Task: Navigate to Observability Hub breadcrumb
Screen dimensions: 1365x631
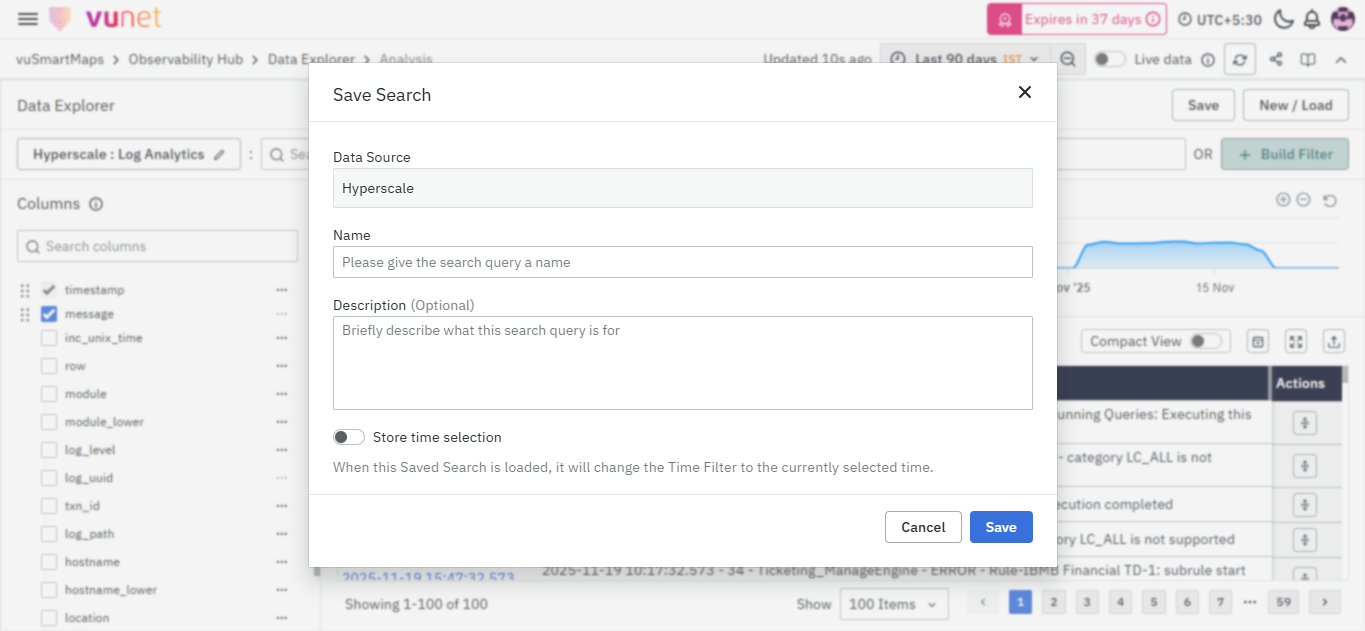Action: coord(185,59)
